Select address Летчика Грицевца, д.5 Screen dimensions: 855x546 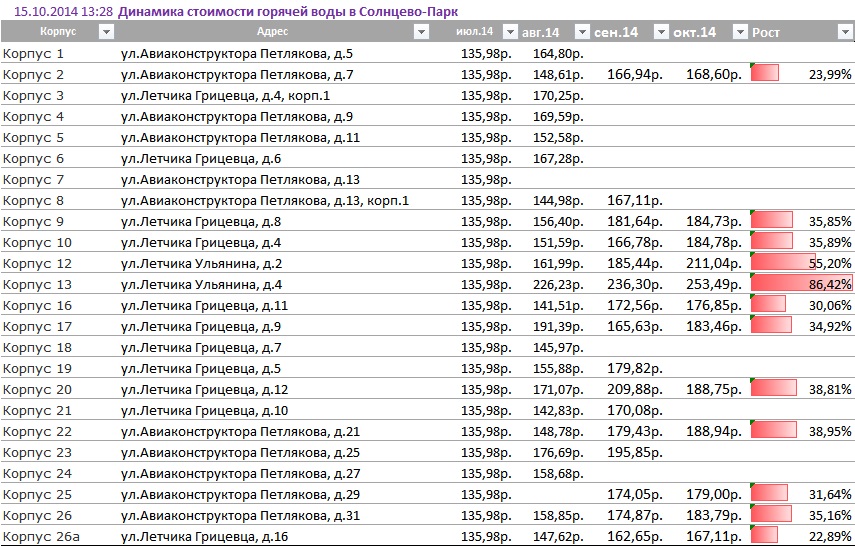click(201, 368)
